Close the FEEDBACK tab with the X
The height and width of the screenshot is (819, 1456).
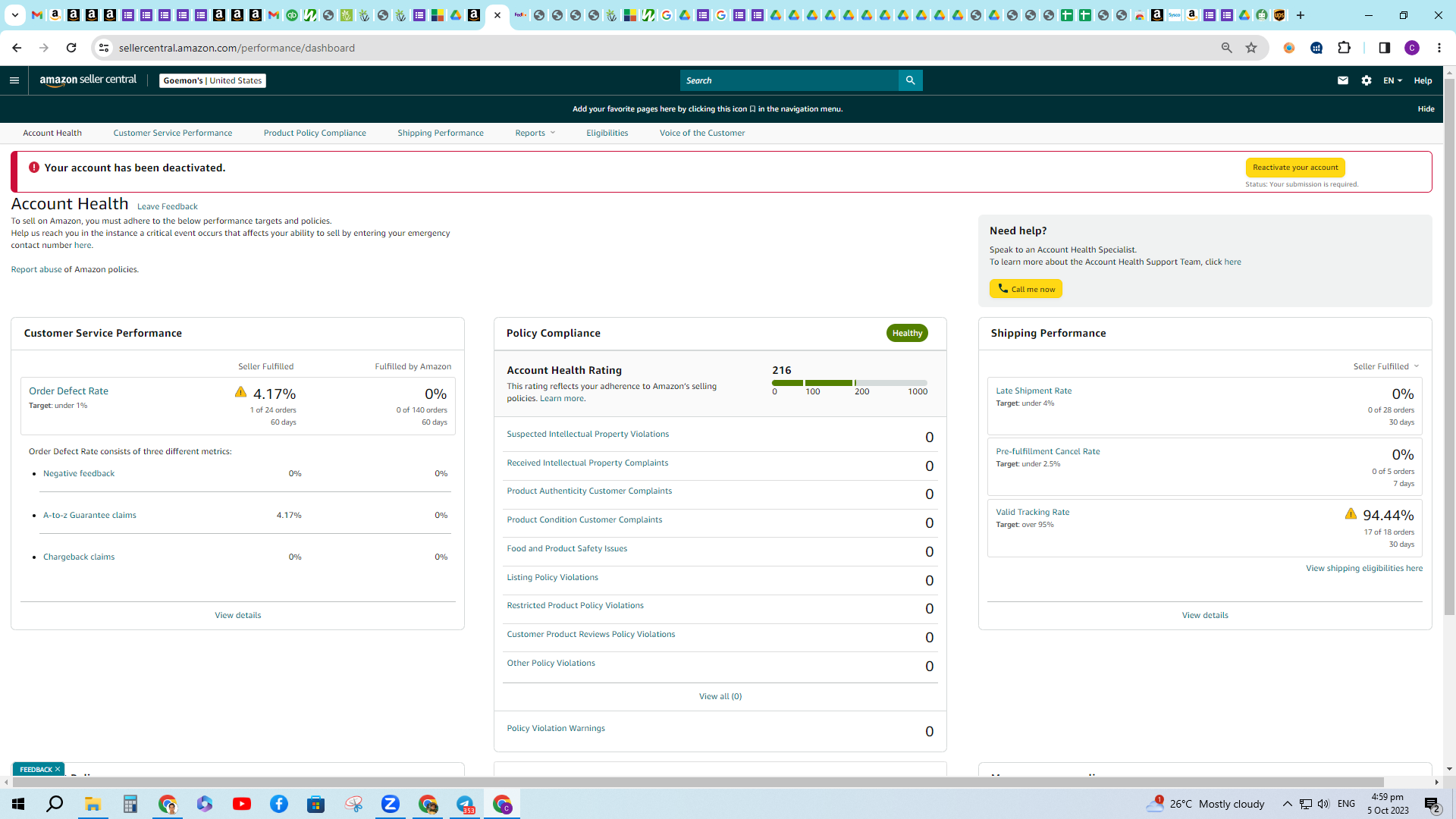tap(58, 769)
